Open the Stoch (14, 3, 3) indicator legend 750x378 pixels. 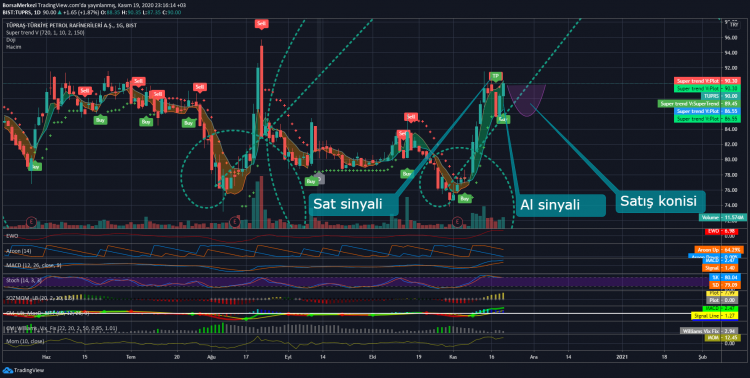click(x=23, y=279)
